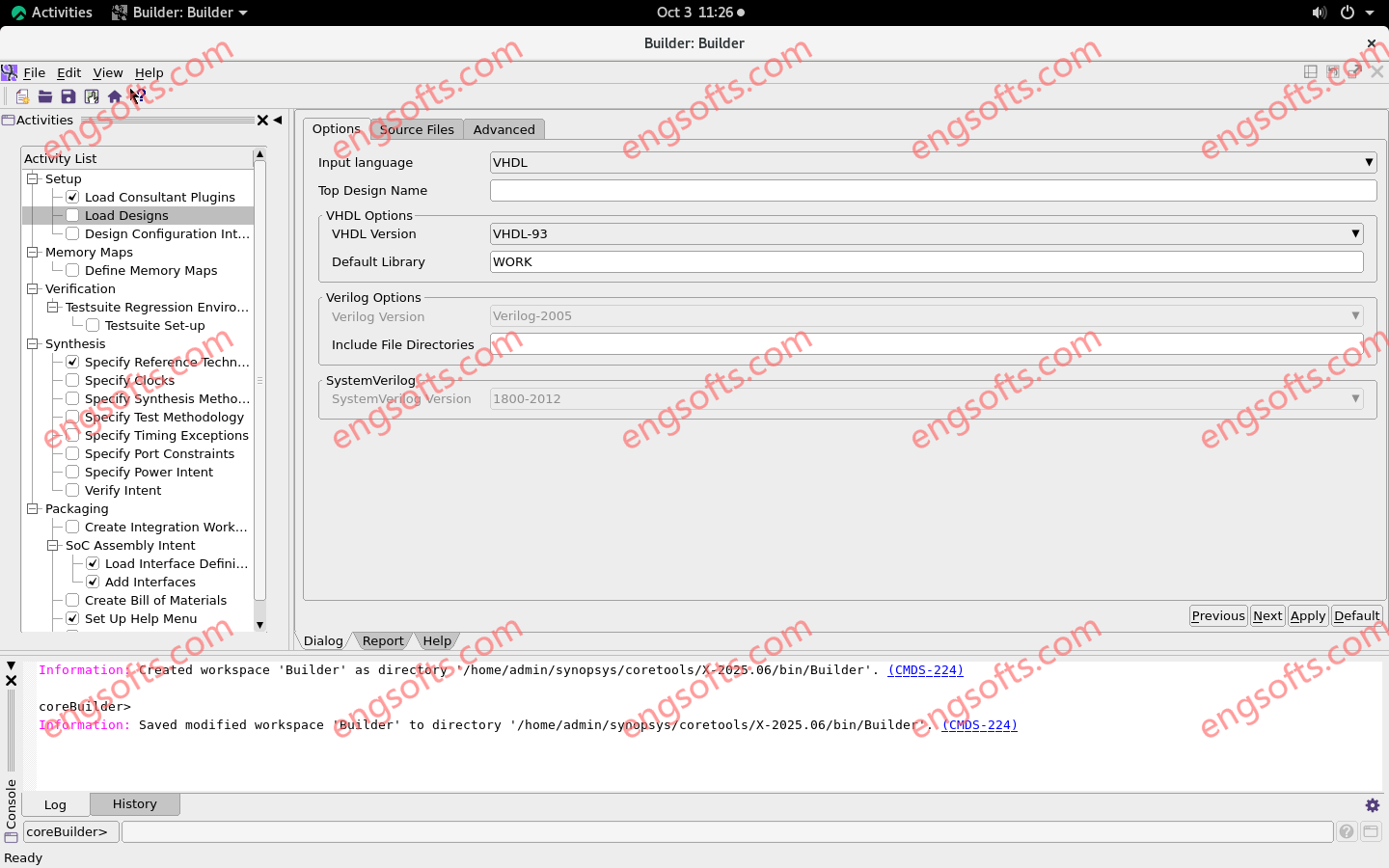Collapse the Activities panel with the arrow icon

tap(278, 121)
